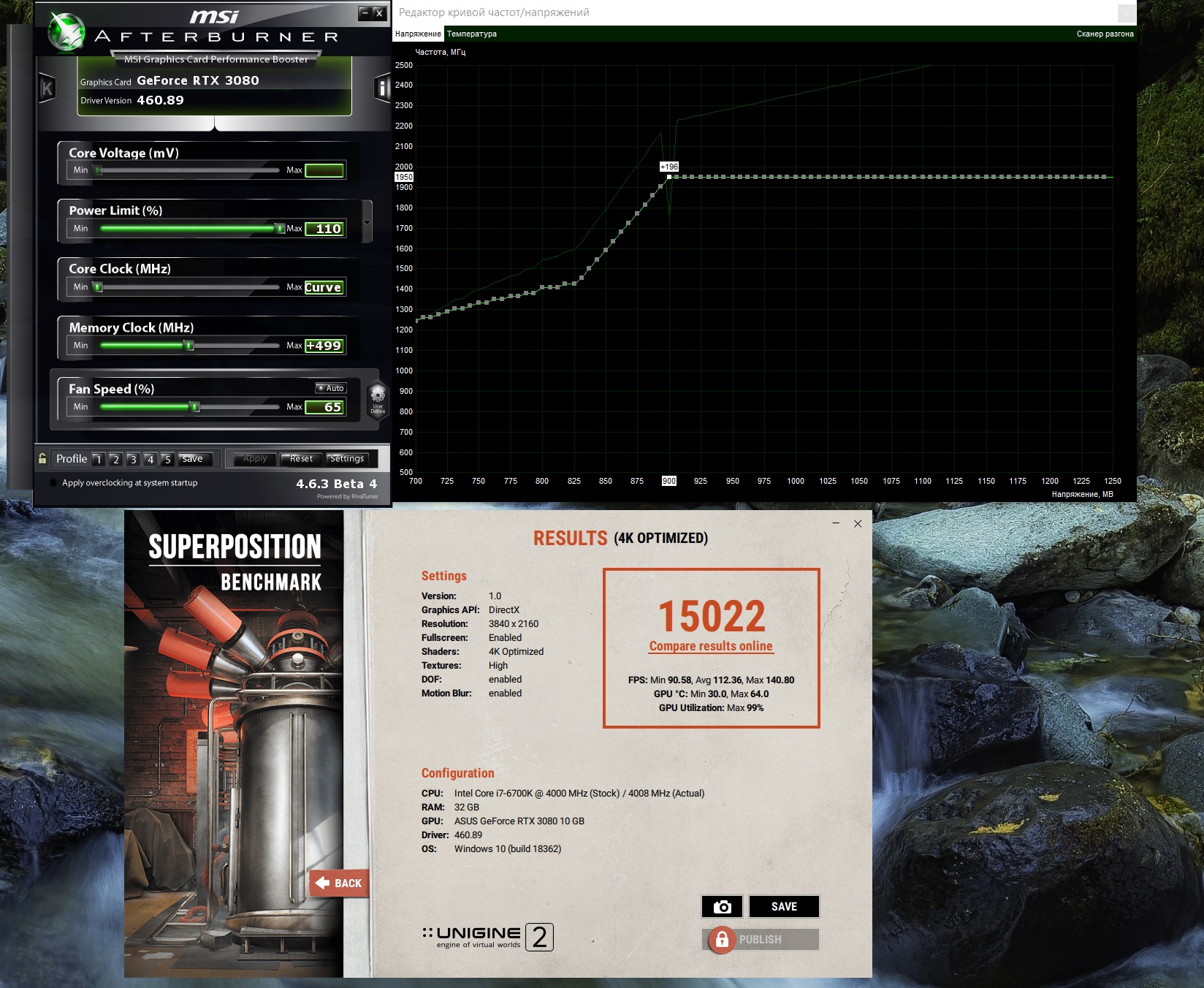Click the RESULTS (4K OPTIMIZED) heading
Viewport: 1204px width, 988px height.
click(621, 539)
